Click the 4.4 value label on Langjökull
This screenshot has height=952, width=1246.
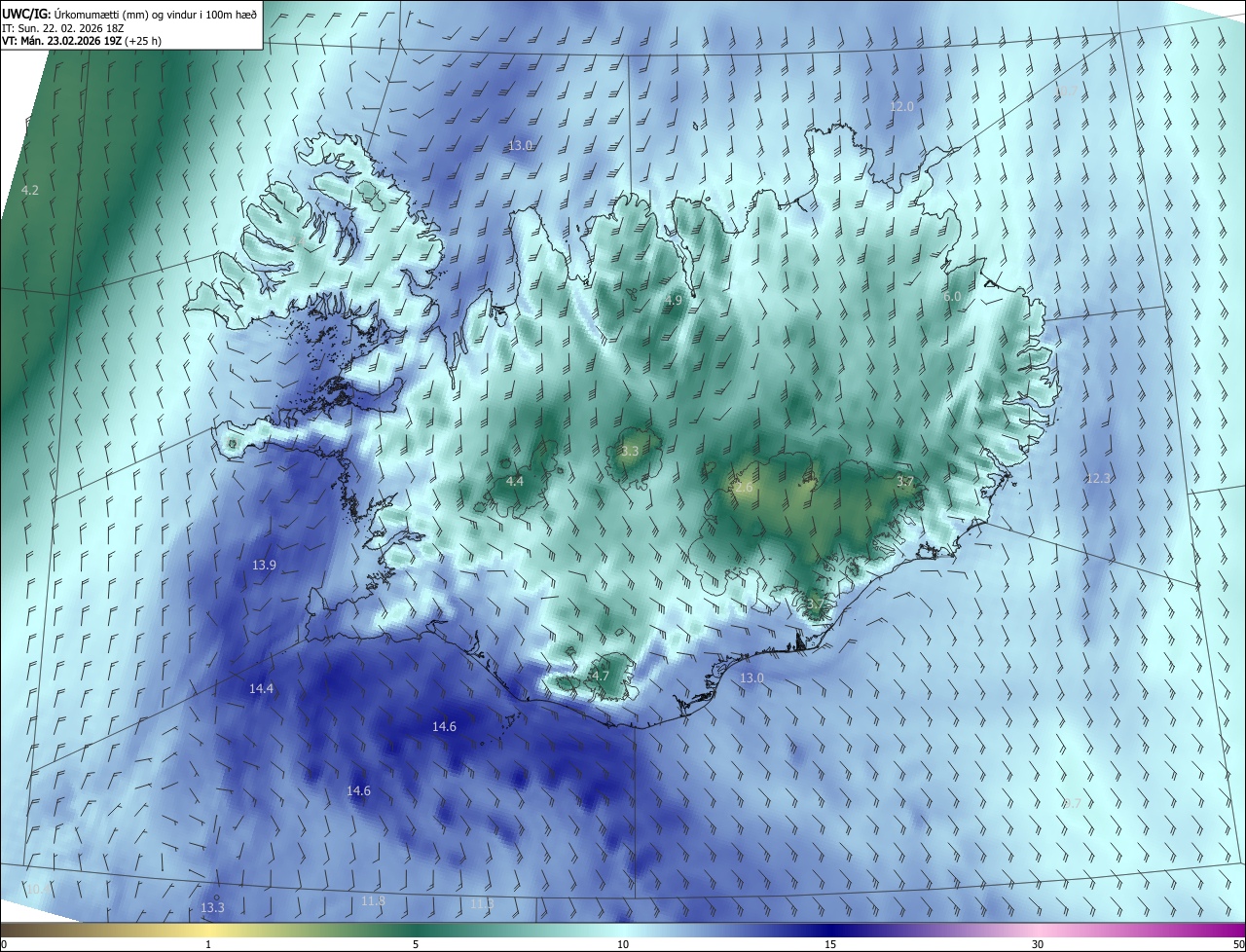point(514,481)
